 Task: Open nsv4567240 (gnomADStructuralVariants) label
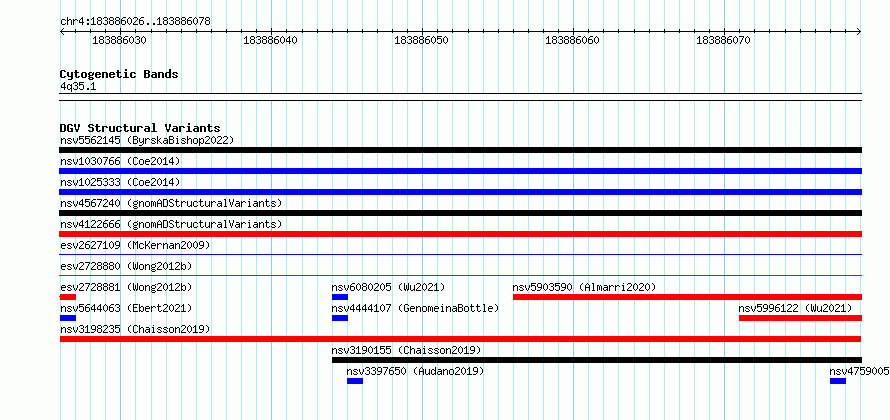click(x=171, y=203)
